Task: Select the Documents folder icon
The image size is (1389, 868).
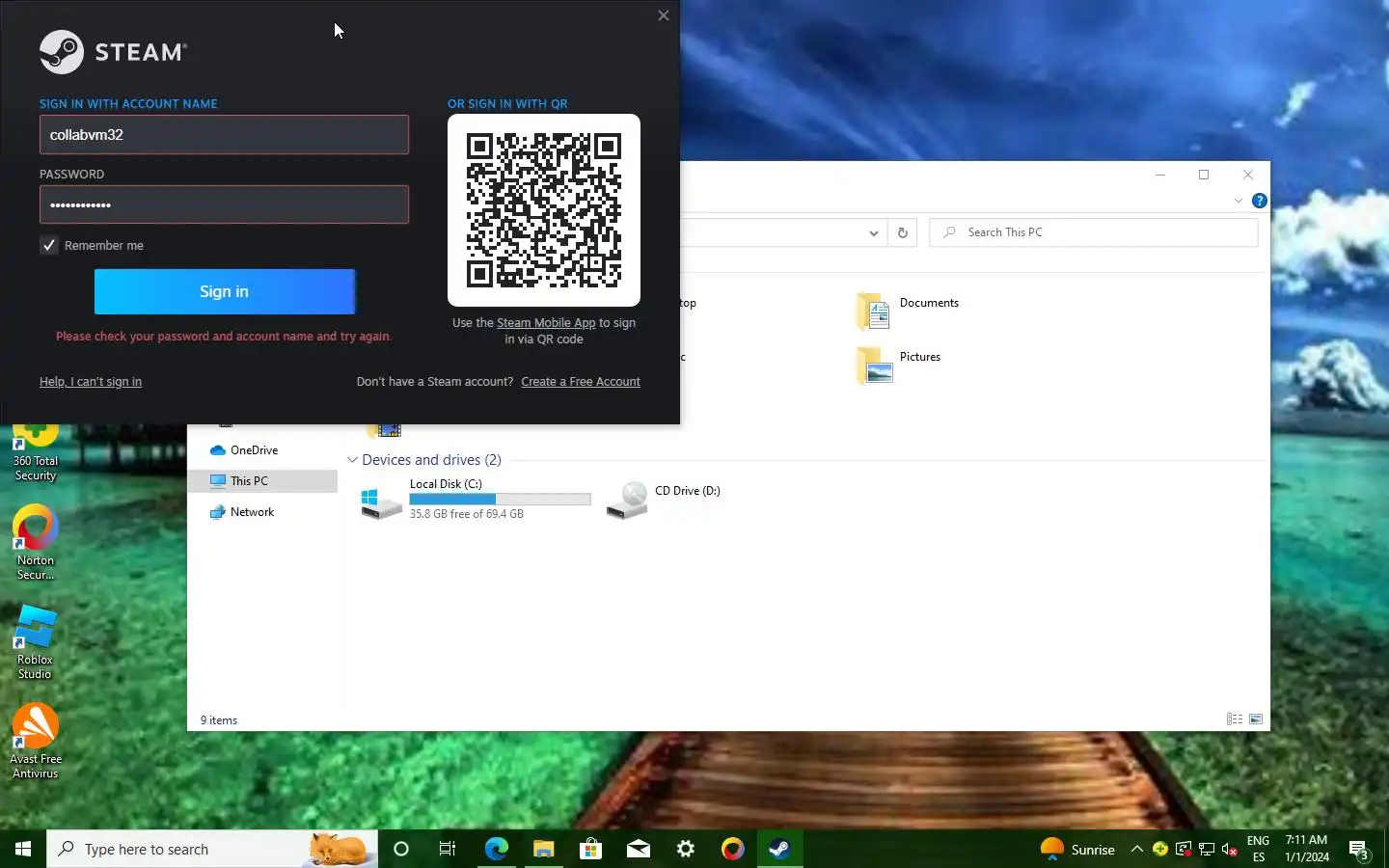Action: [x=874, y=312]
